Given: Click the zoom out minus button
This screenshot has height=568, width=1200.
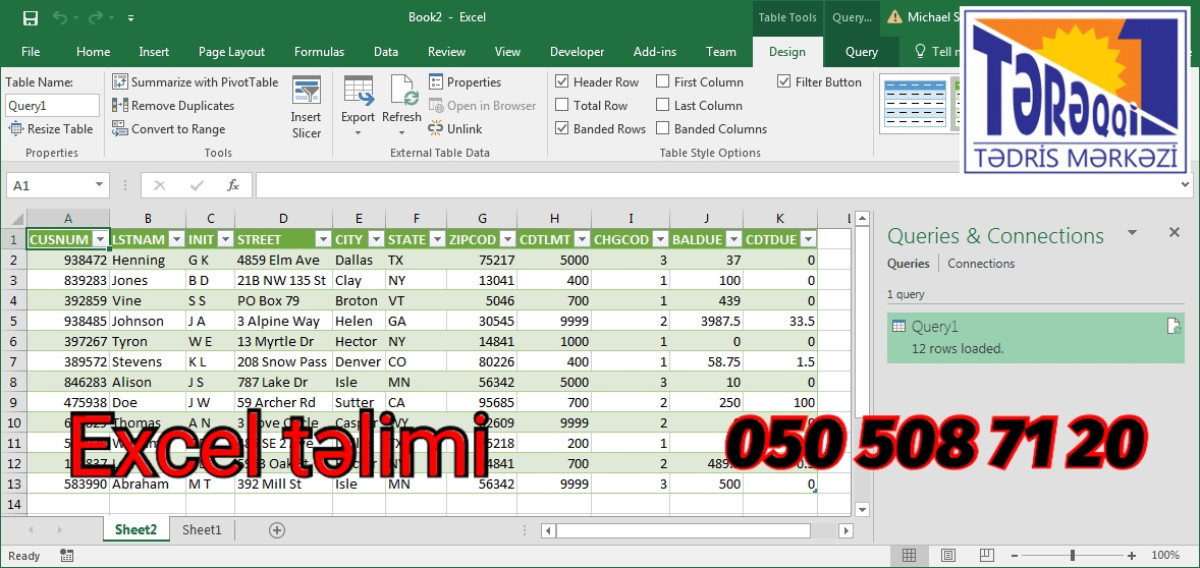Looking at the screenshot, I should 1014,555.
